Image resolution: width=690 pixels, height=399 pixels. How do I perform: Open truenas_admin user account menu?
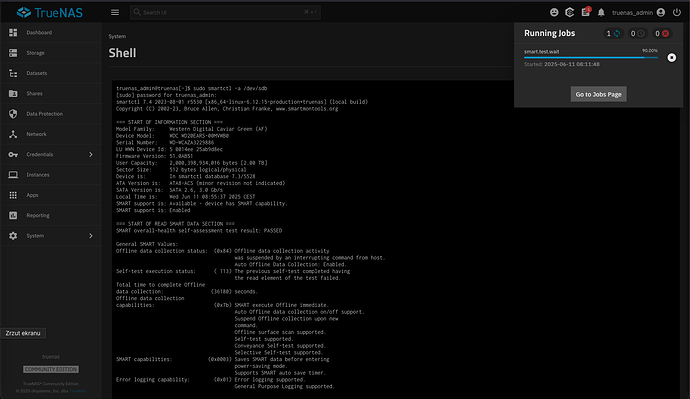click(639, 12)
